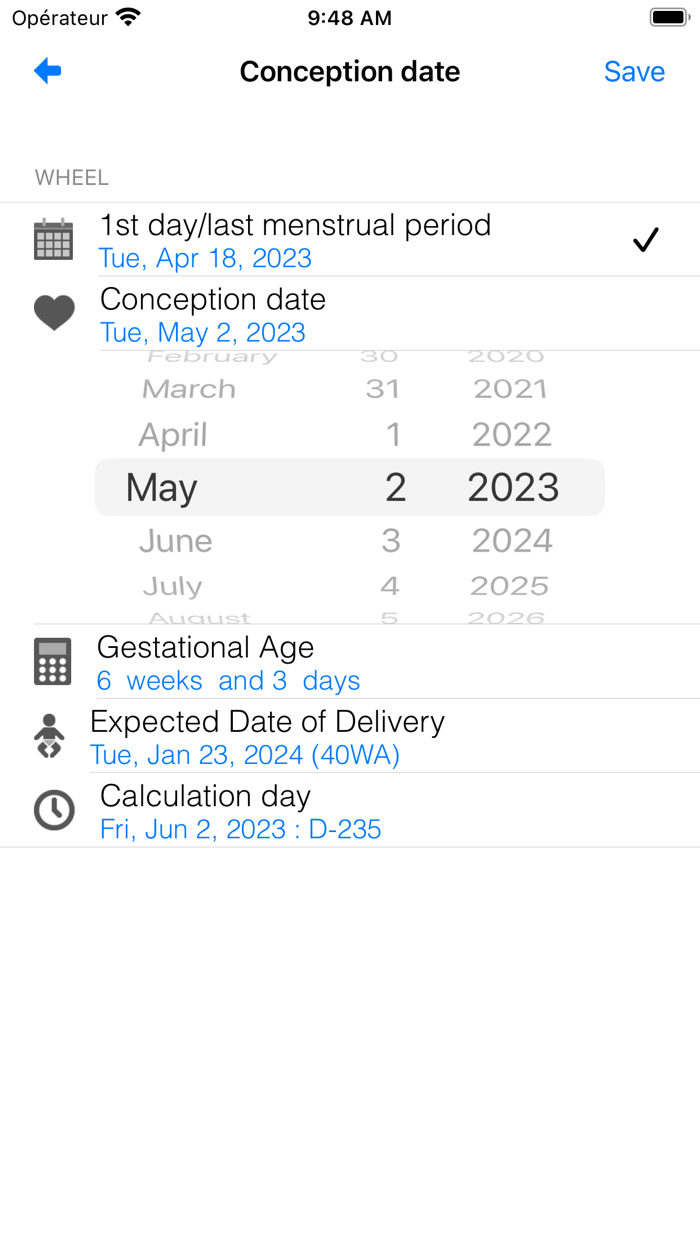Click the calculator icon for Gestational Age
Image resolution: width=700 pixels, height=1244 pixels.
tap(53, 662)
